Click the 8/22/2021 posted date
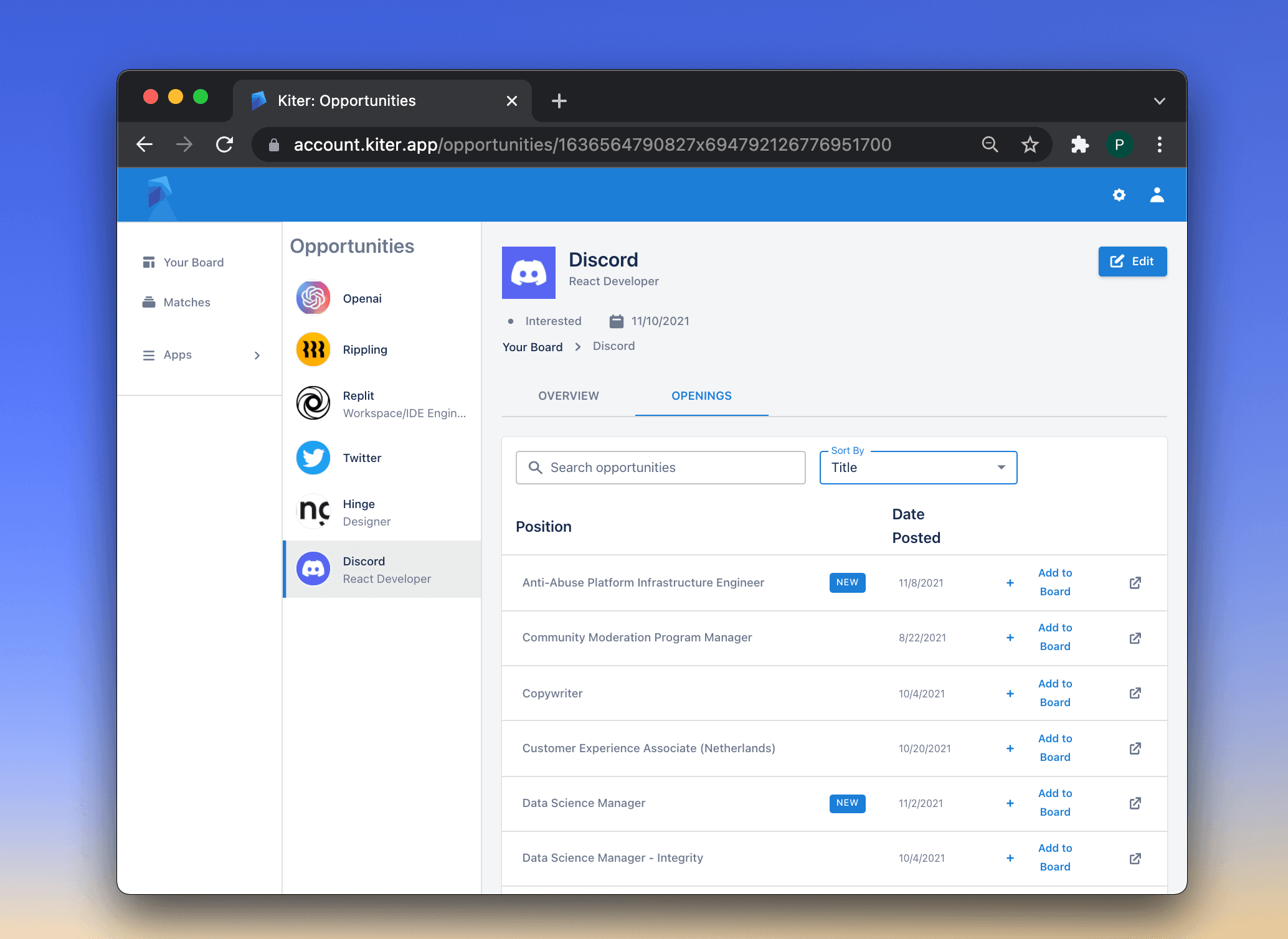 tap(922, 638)
